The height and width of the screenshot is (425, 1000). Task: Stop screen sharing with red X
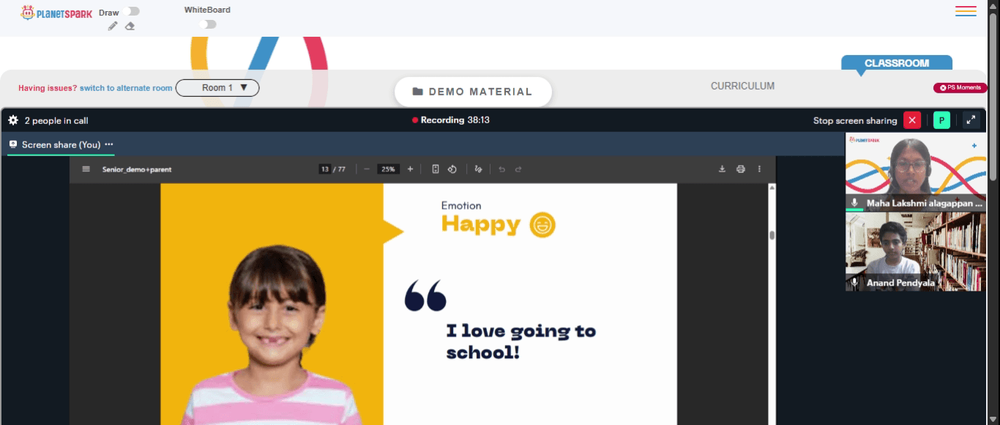[912, 120]
